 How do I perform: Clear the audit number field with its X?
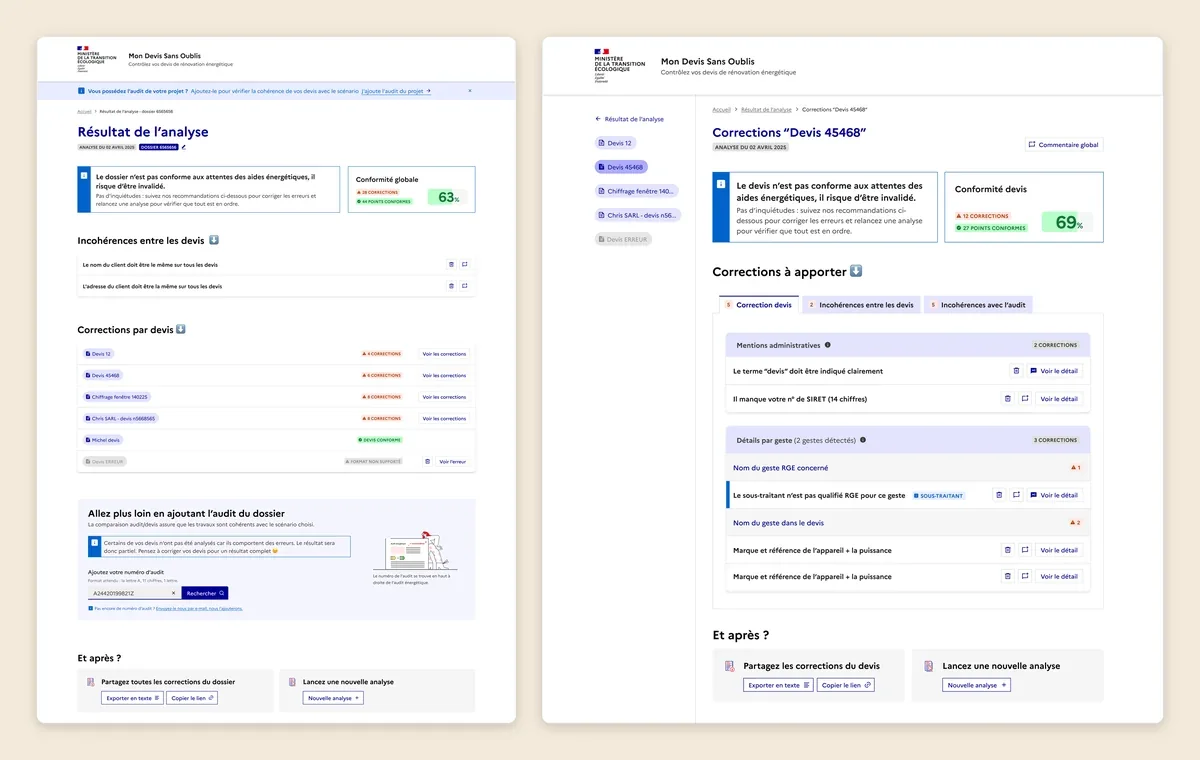[x=173, y=593]
